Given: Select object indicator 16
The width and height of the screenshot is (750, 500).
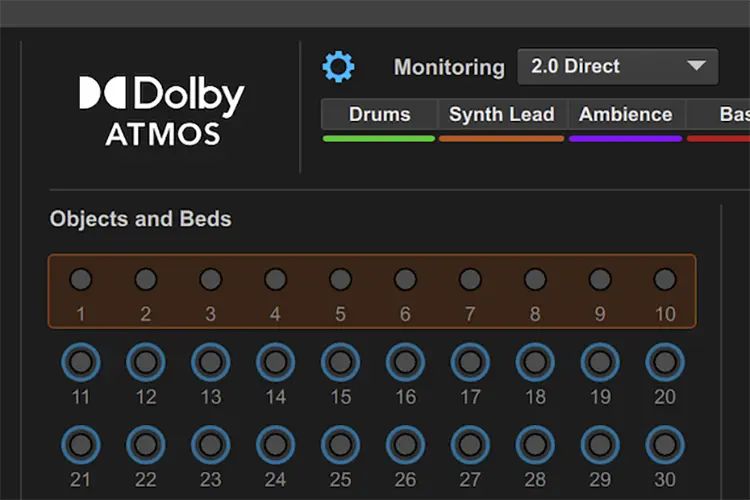Looking at the screenshot, I should tap(405, 362).
